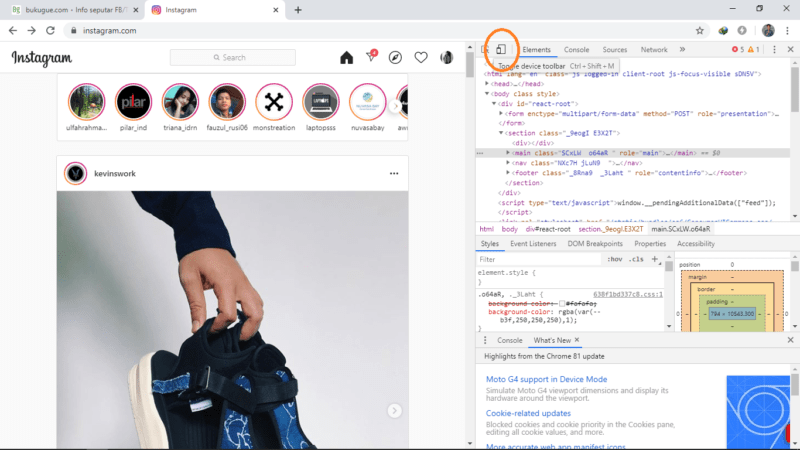The width and height of the screenshot is (800, 450).
Task: Add new style rule plus button
Action: tap(655, 259)
